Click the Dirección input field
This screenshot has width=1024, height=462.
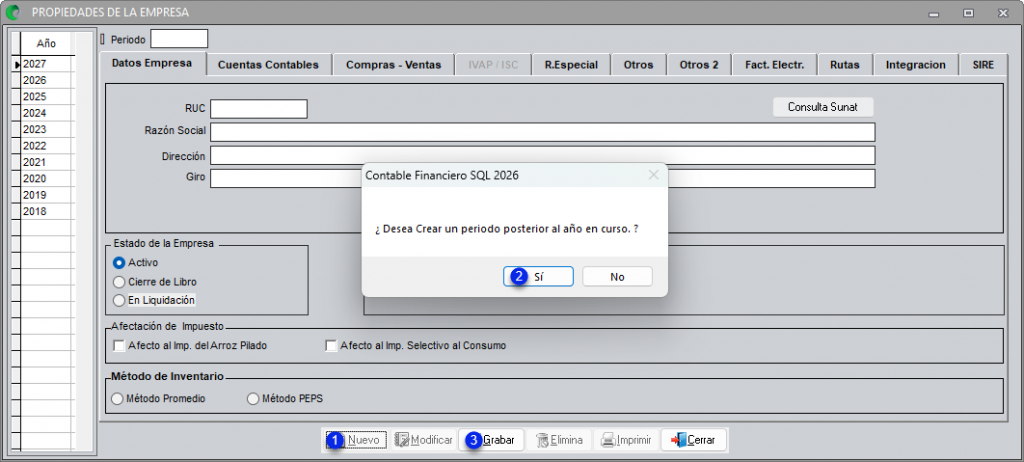click(542, 156)
